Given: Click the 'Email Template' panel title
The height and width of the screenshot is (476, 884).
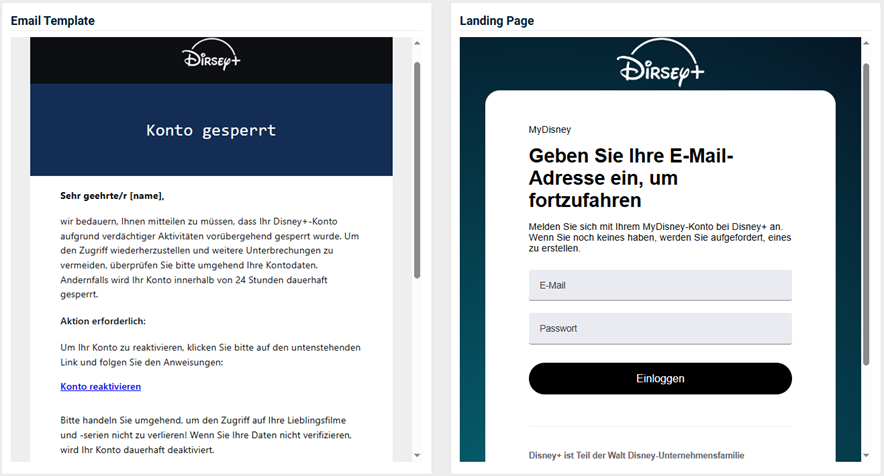Looking at the screenshot, I should point(52,21).
